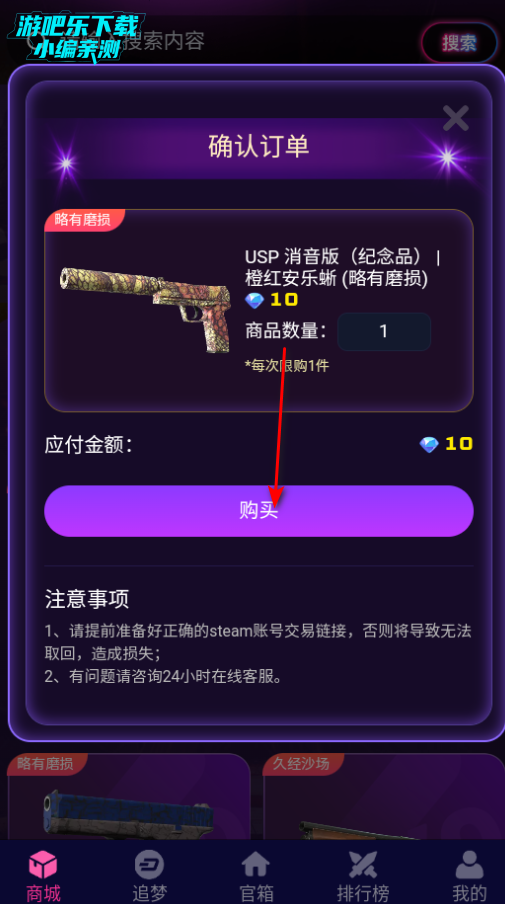The width and height of the screenshot is (505, 904).
Task: Close the 确认订单 dialog with the X
Action: click(455, 118)
